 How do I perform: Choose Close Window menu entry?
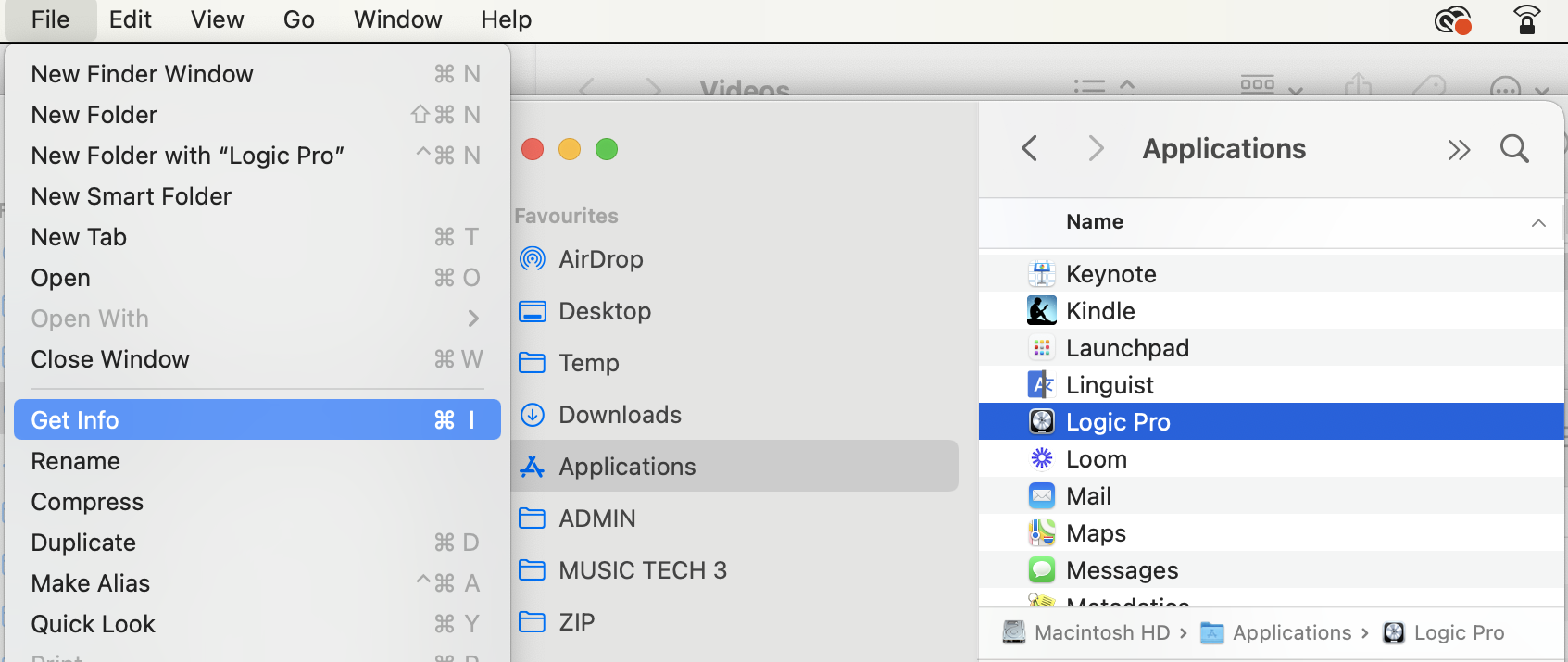click(257, 359)
